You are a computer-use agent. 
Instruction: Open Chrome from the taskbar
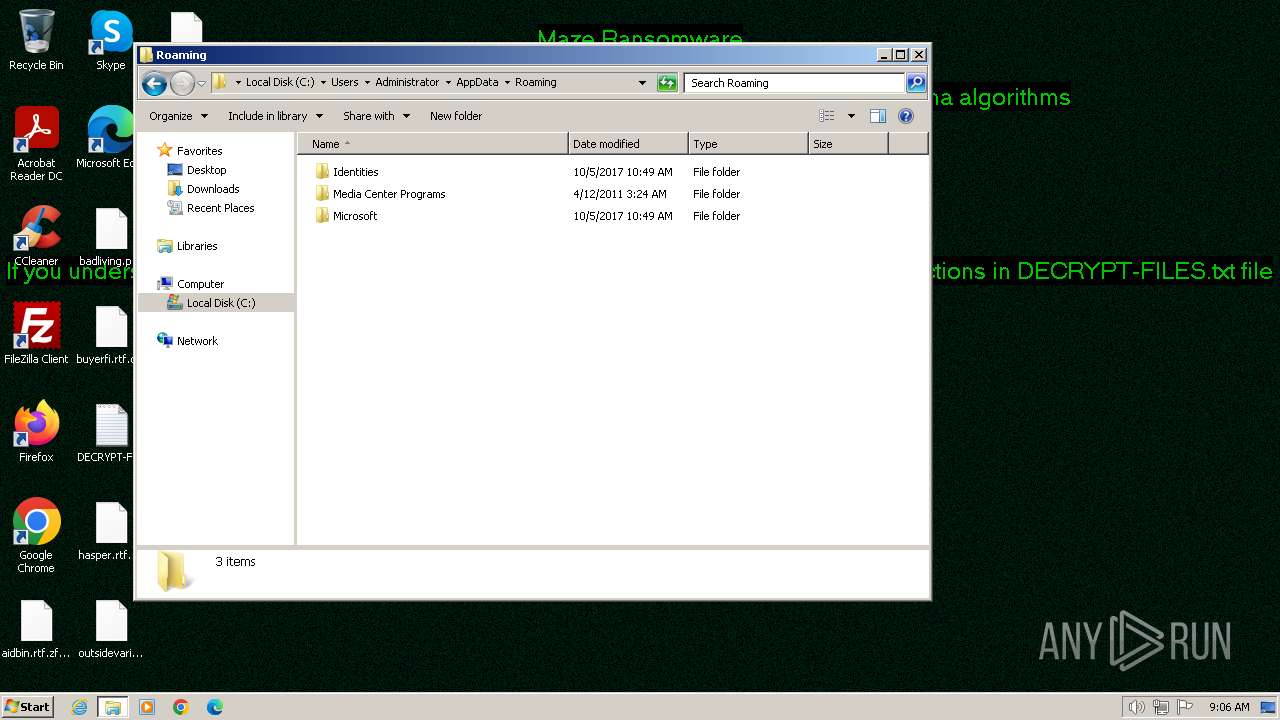coord(181,707)
